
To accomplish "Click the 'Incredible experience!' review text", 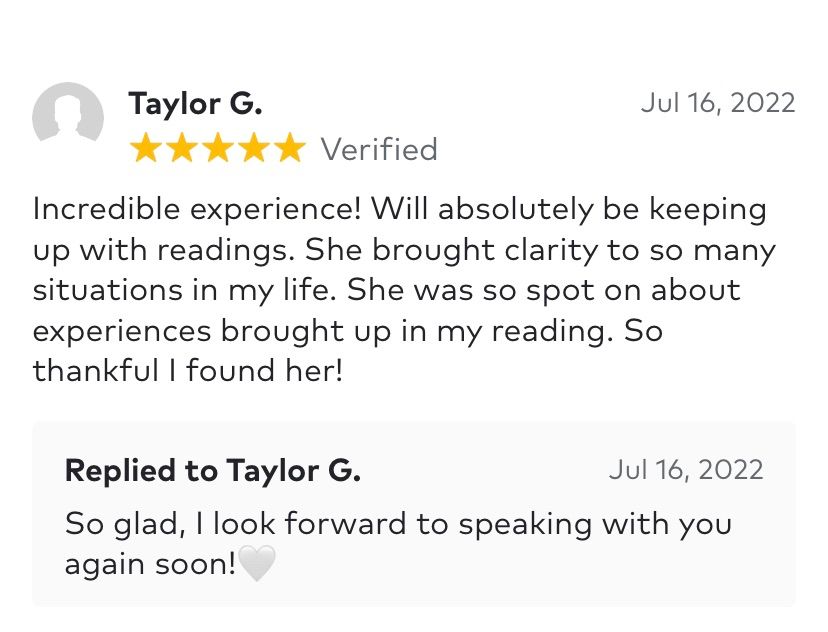I will point(197,210).
